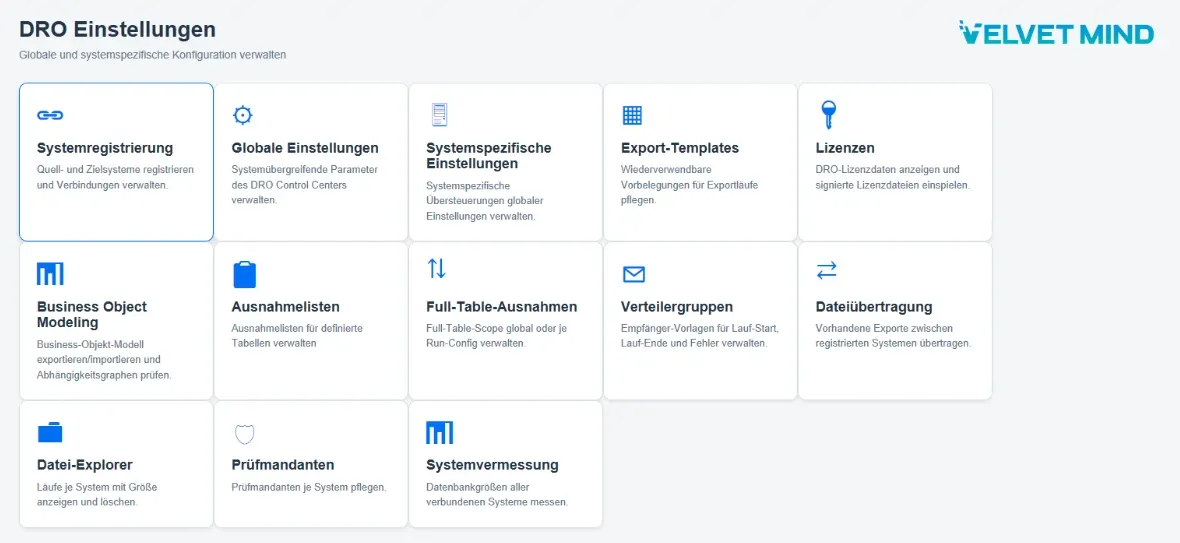Click the bar chart icon for Business Object Modeling
Viewport: 1180px width, 543px height.
(50, 274)
